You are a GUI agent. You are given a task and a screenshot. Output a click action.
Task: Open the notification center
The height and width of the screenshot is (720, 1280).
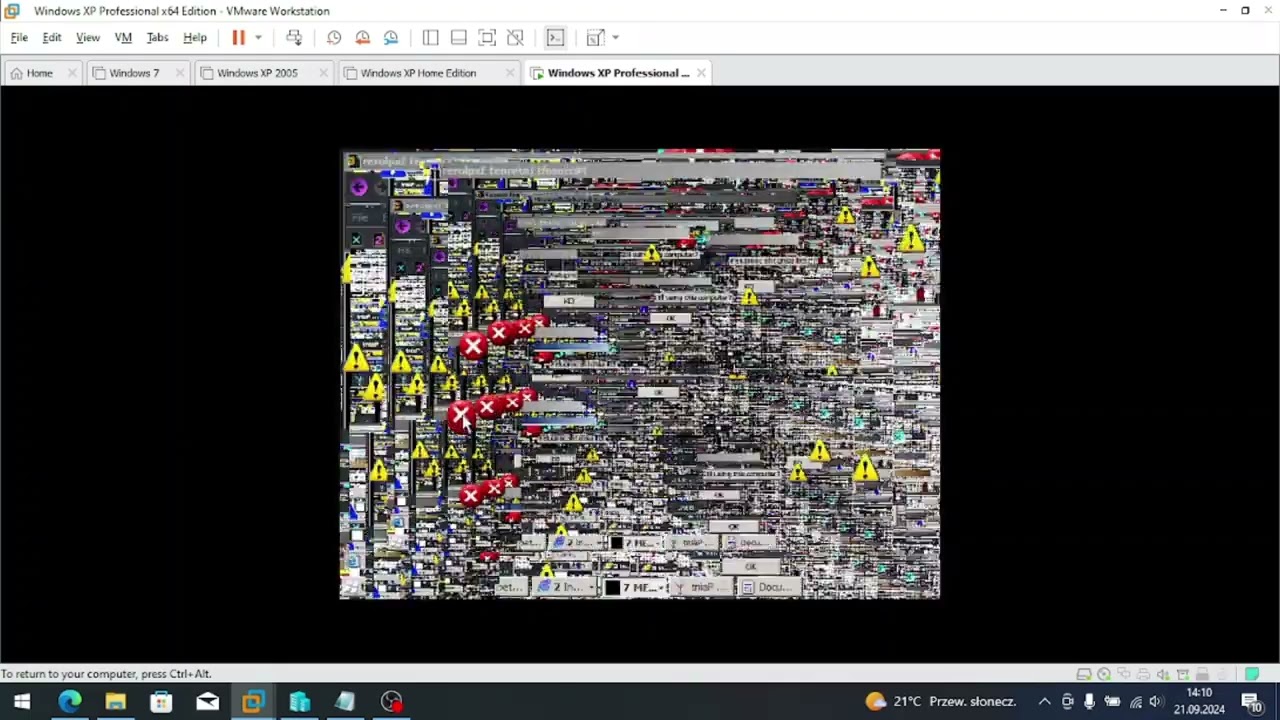pos(1252,702)
